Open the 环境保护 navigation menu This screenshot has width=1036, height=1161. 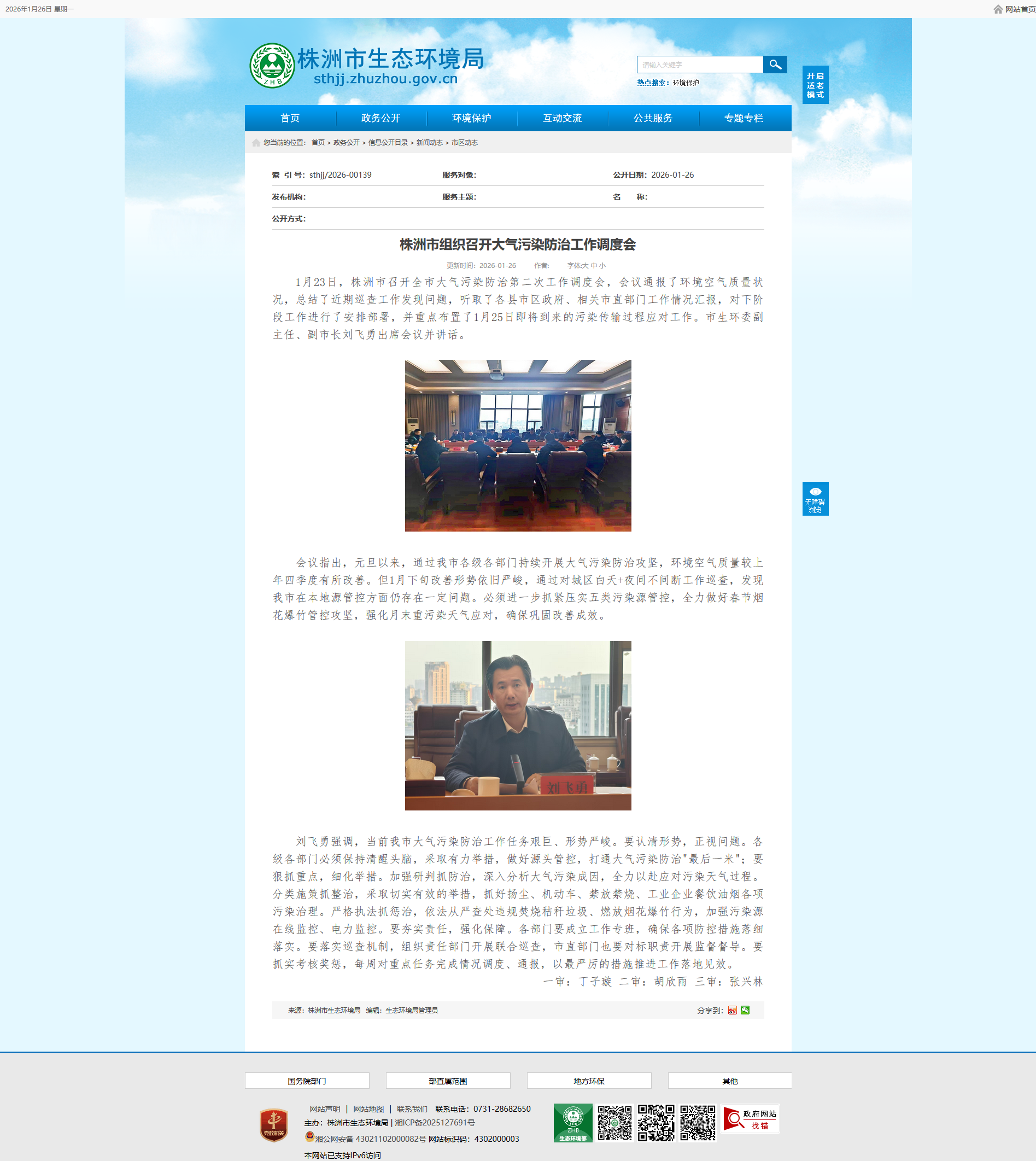click(x=471, y=118)
